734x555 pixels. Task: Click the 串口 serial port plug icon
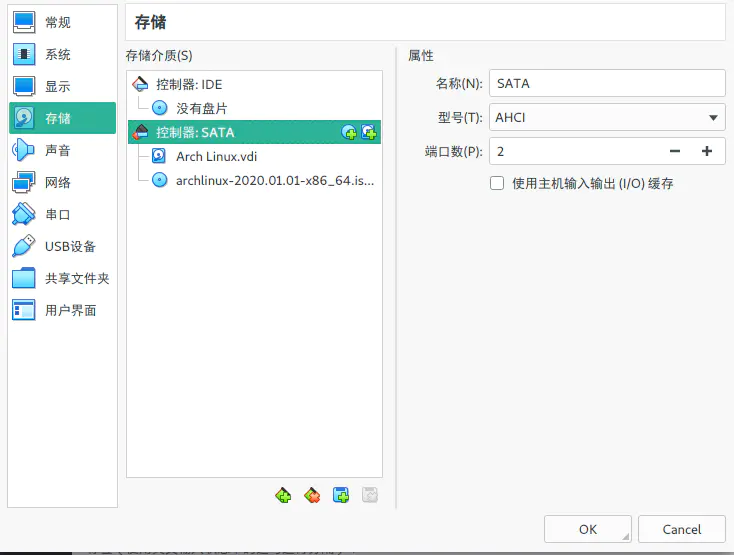point(23,214)
